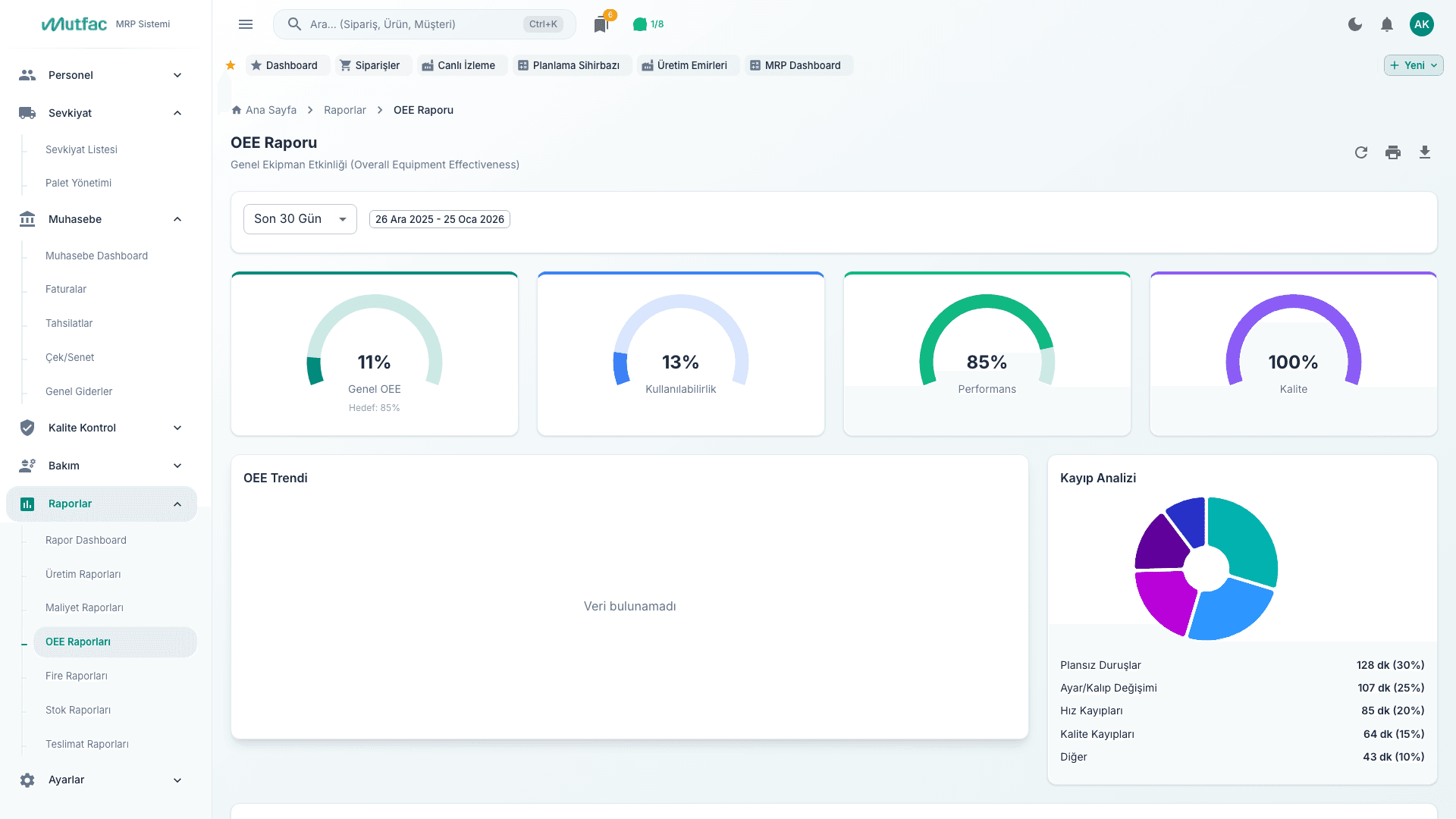Viewport: 1456px width, 819px height.
Task: Click the Bakım maintenance icon
Action: pos(27,466)
